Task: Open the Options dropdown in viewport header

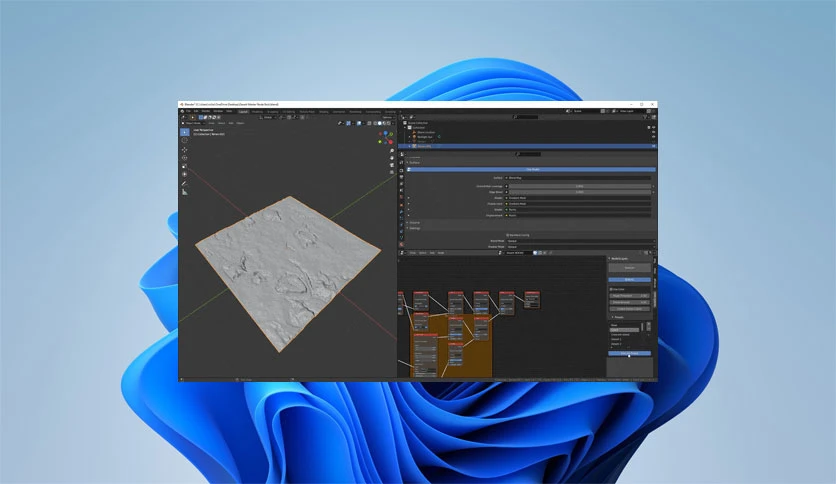Action: 388,117
